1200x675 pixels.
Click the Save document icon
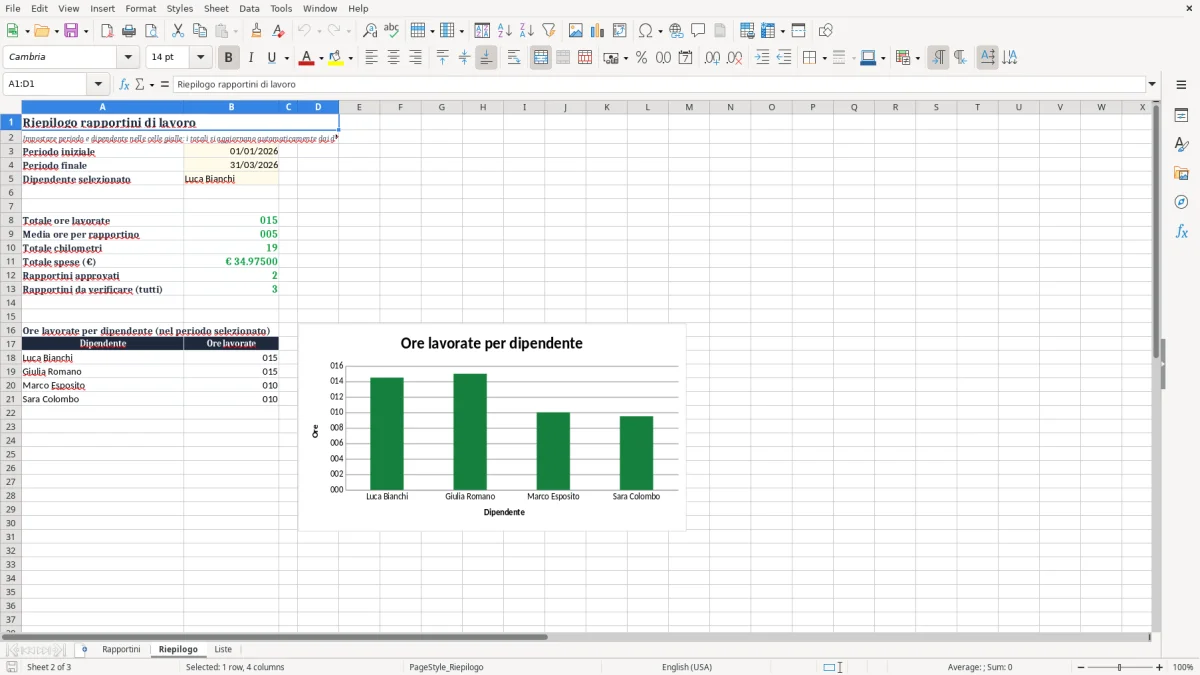click(70, 31)
